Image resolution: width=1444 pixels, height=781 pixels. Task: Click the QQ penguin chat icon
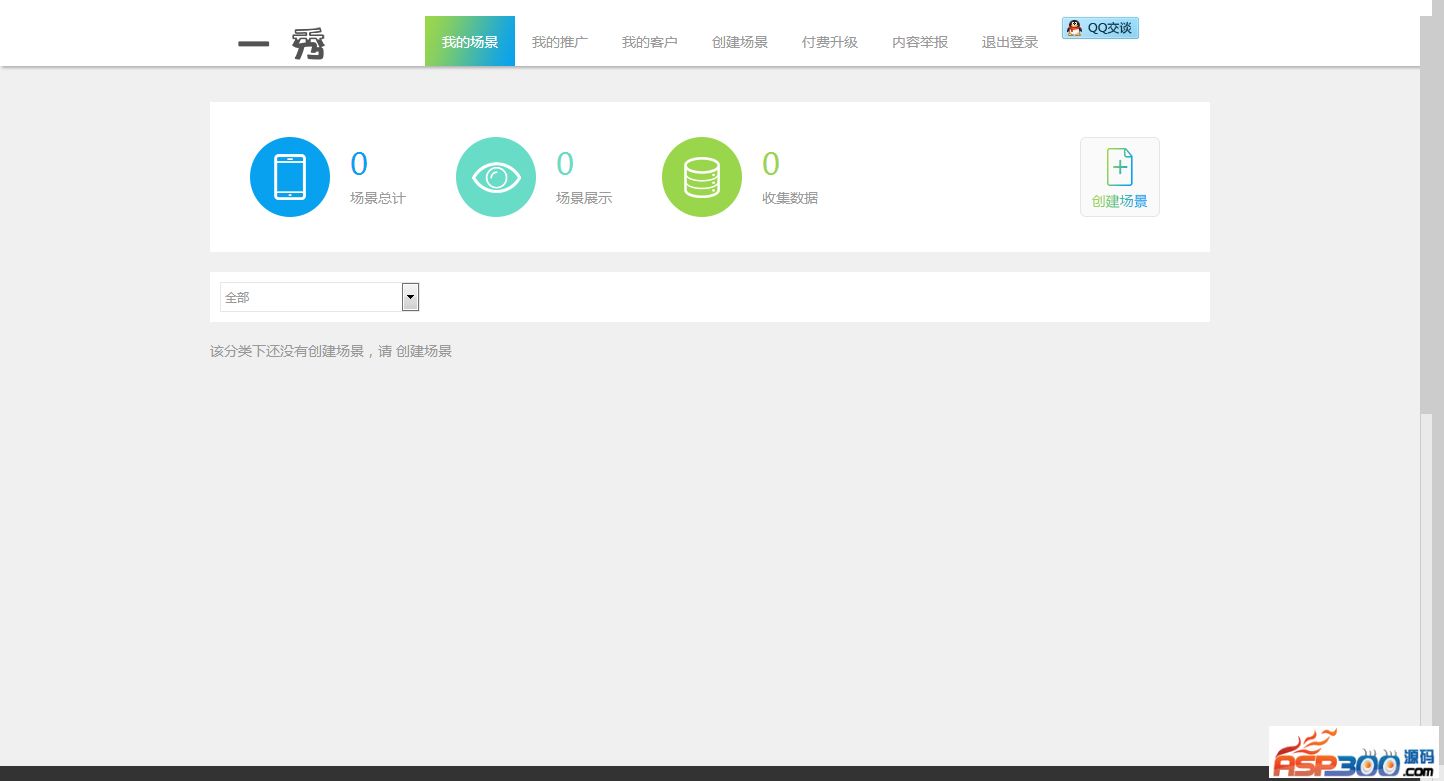tap(1074, 28)
